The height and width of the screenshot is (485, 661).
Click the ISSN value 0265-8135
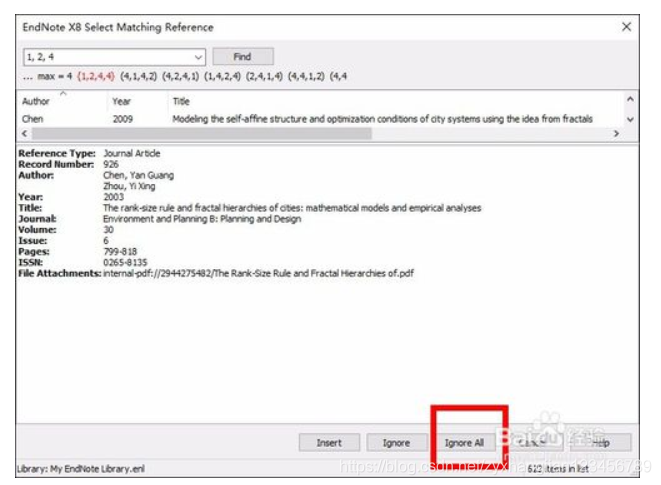(x=125, y=262)
